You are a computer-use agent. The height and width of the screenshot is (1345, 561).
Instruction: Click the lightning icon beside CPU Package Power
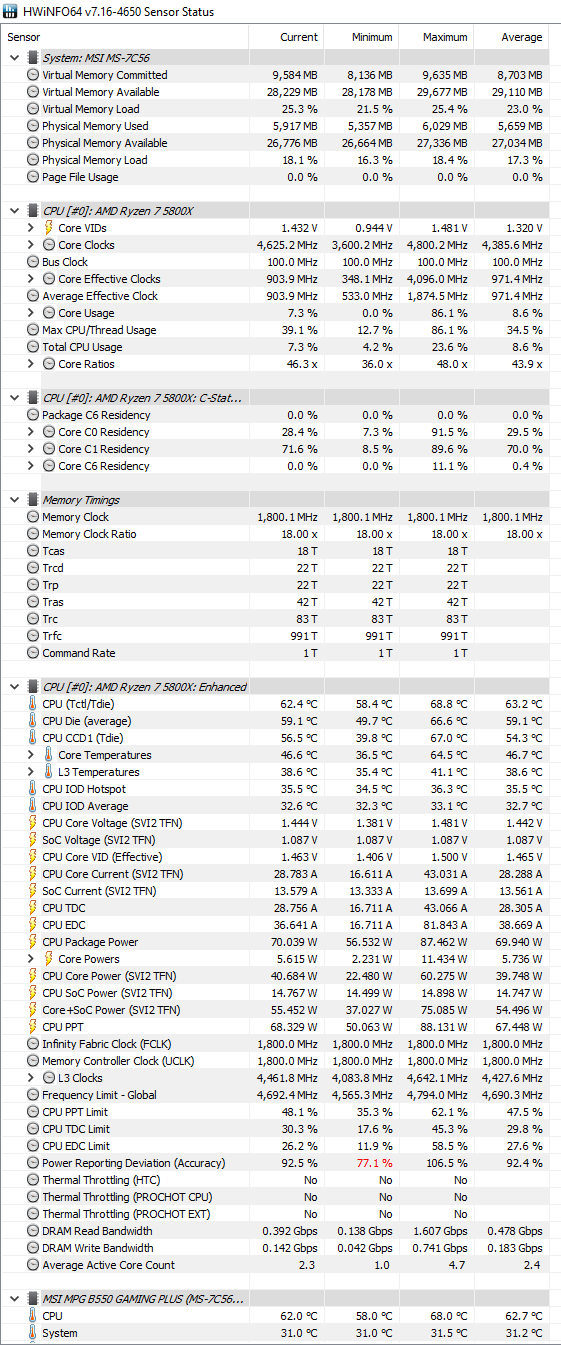coord(33,942)
